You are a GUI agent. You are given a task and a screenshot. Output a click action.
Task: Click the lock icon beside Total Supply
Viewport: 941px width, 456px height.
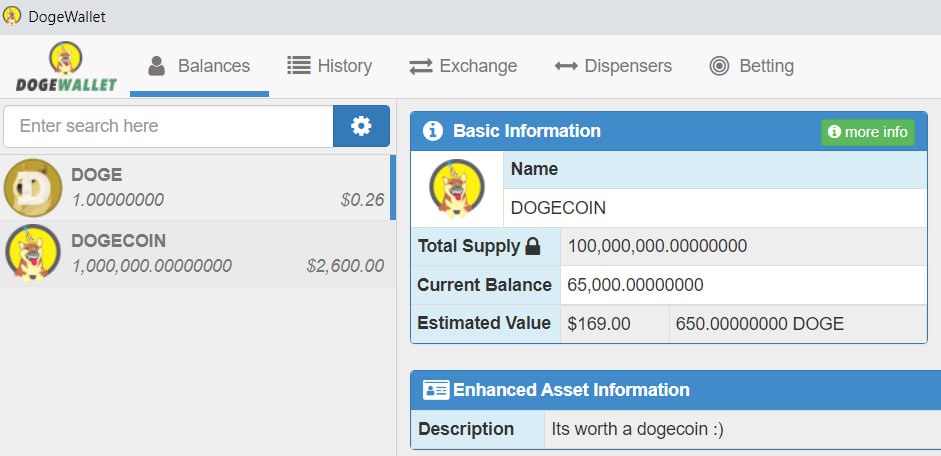pos(533,247)
